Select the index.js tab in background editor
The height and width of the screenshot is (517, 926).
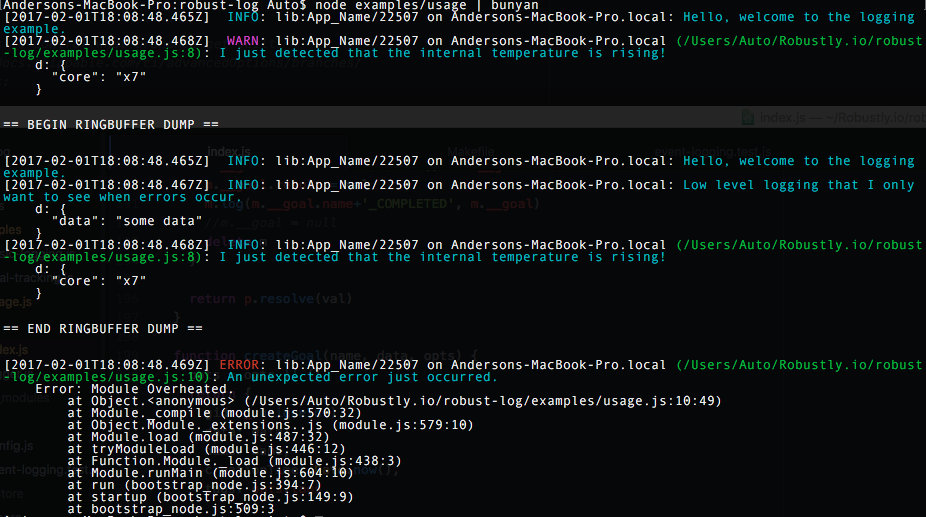[229, 152]
